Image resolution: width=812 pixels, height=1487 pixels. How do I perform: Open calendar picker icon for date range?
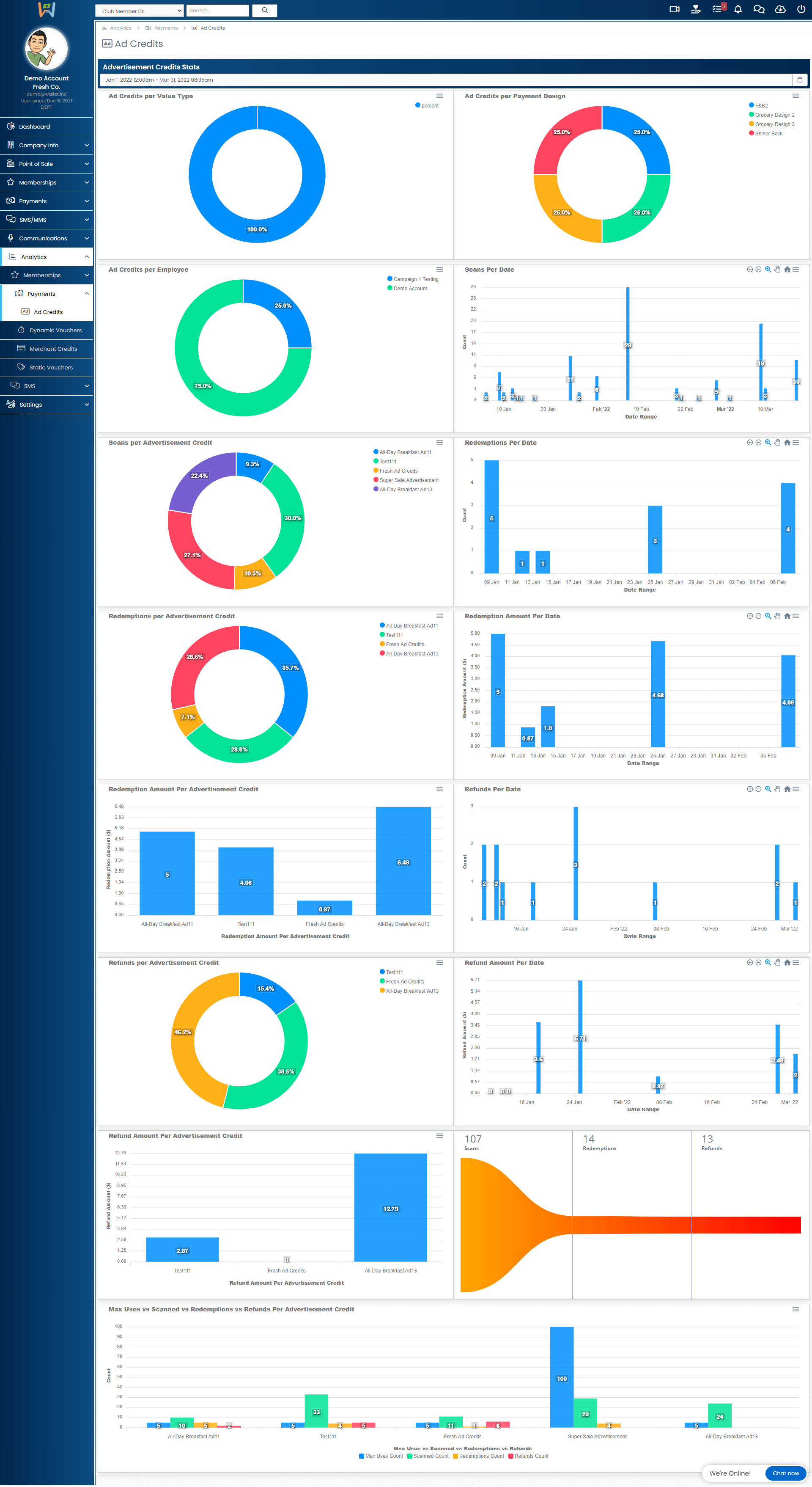[x=799, y=80]
